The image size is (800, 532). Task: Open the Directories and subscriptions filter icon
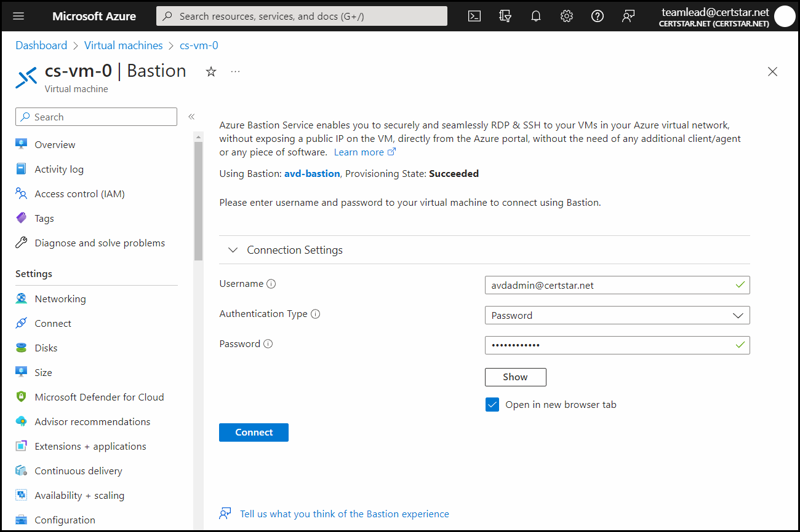click(x=505, y=16)
